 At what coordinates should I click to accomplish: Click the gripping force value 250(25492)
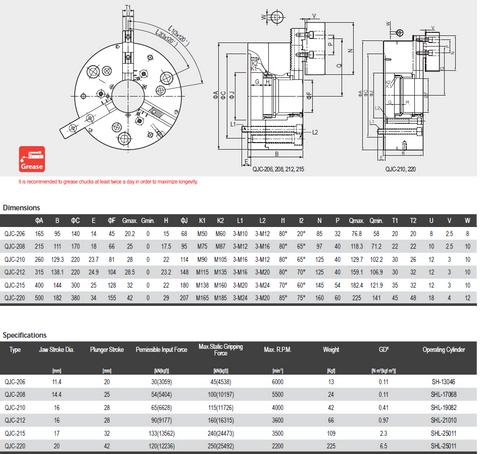(x=221, y=446)
